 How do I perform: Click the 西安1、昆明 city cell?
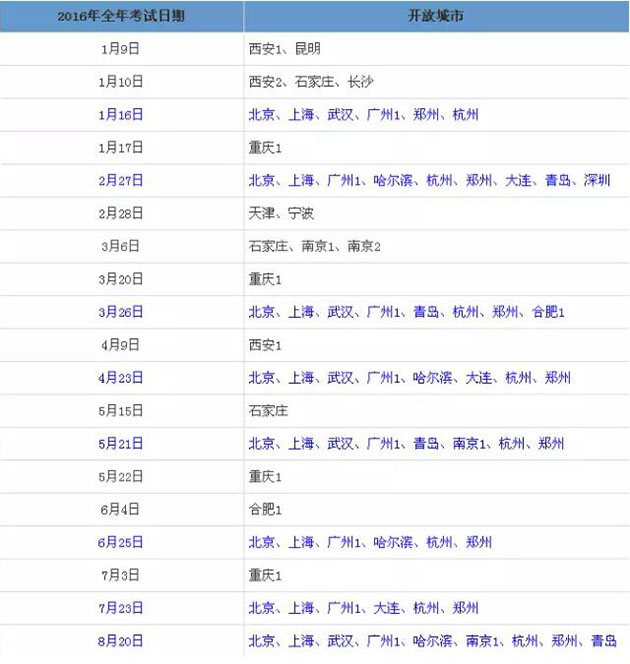point(285,49)
